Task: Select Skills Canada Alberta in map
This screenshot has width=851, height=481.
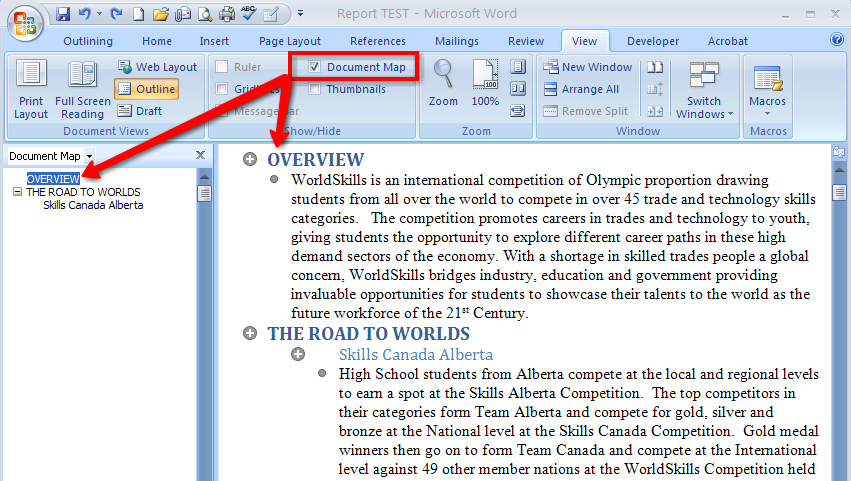Action: point(93,205)
